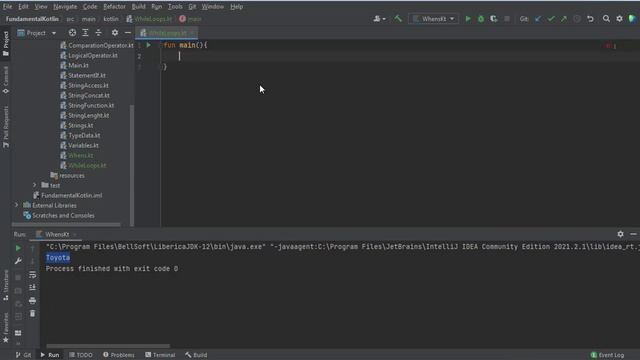
Task: Click the run gutter arrow beside fun main
Action: point(149,45)
